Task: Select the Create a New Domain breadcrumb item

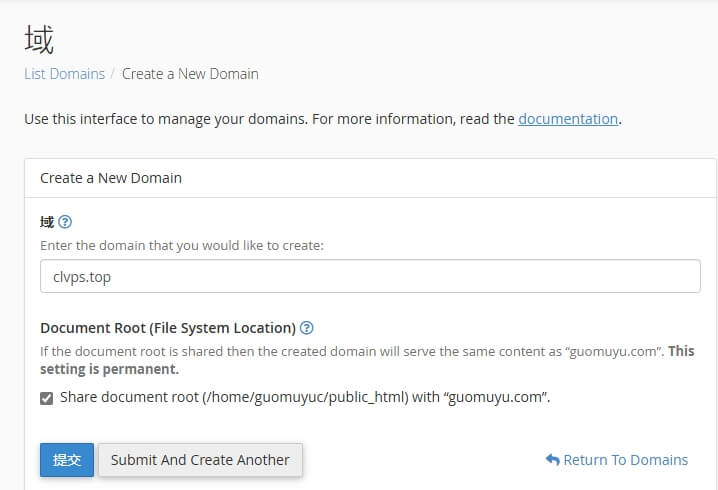Action: pos(190,74)
